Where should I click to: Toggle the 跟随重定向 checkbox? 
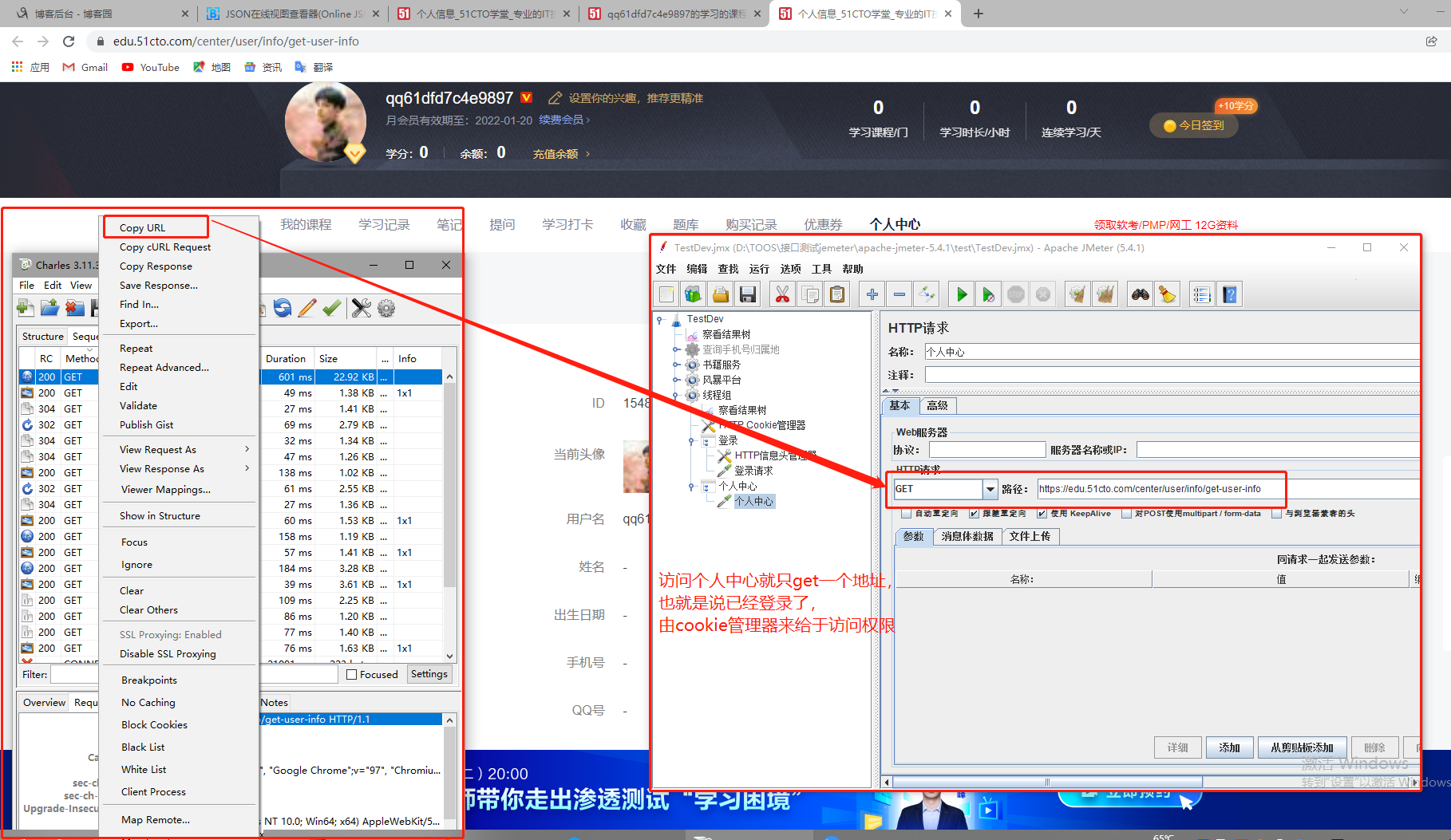pyautogui.click(x=974, y=514)
